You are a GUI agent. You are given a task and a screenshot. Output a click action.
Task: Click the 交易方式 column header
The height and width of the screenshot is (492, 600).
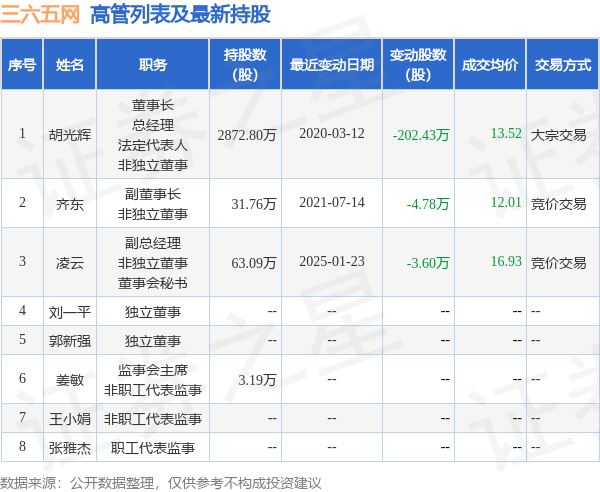click(x=563, y=64)
